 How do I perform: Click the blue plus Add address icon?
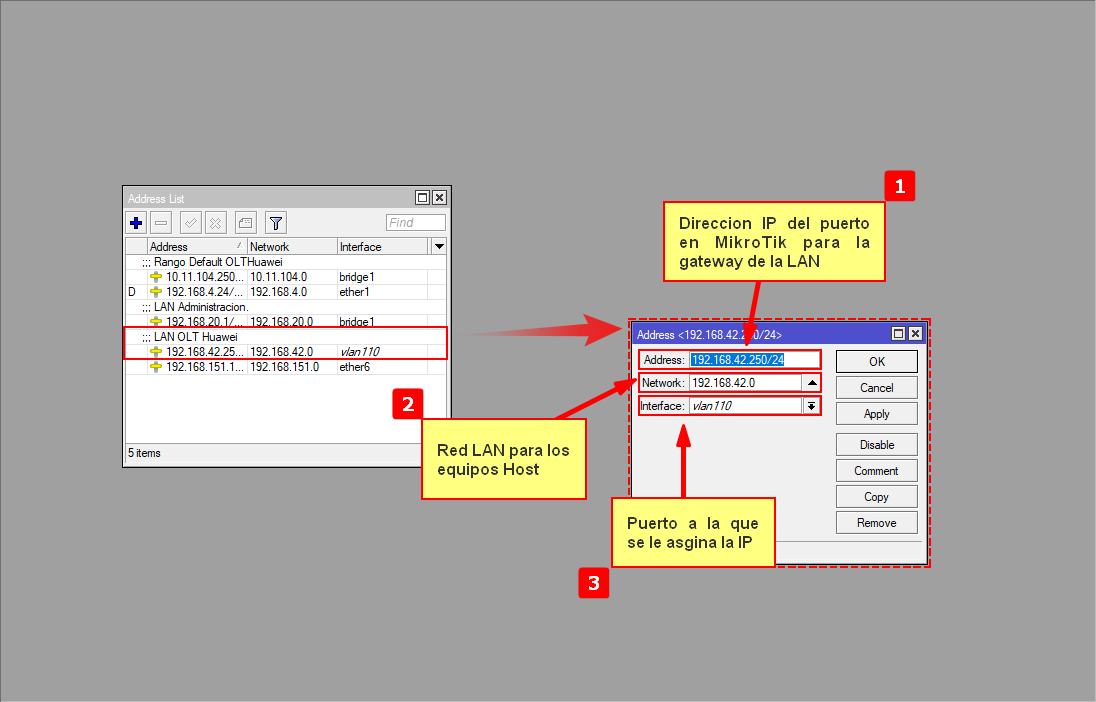(x=137, y=223)
